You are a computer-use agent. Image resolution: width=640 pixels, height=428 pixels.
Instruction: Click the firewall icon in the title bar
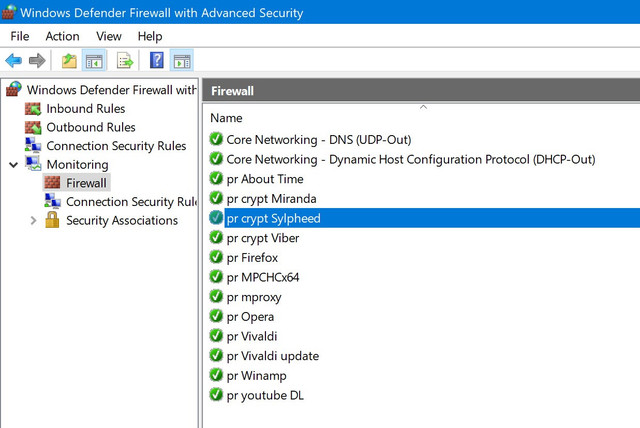9,12
